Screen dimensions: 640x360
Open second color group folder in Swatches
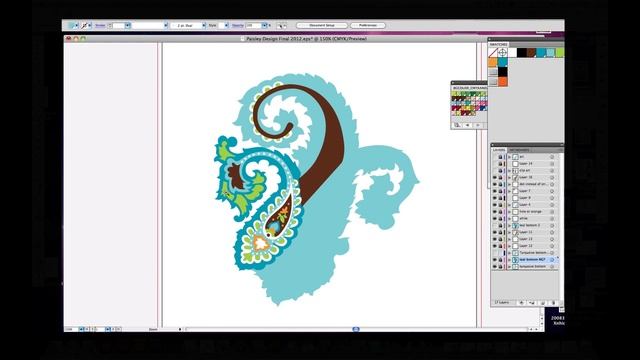[493, 81]
